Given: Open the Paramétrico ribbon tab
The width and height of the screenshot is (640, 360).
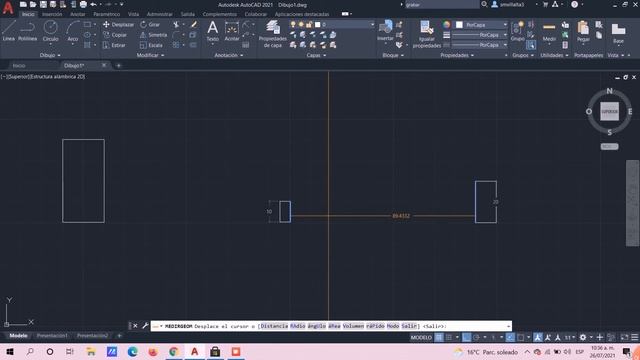Looking at the screenshot, I should 107,14.
